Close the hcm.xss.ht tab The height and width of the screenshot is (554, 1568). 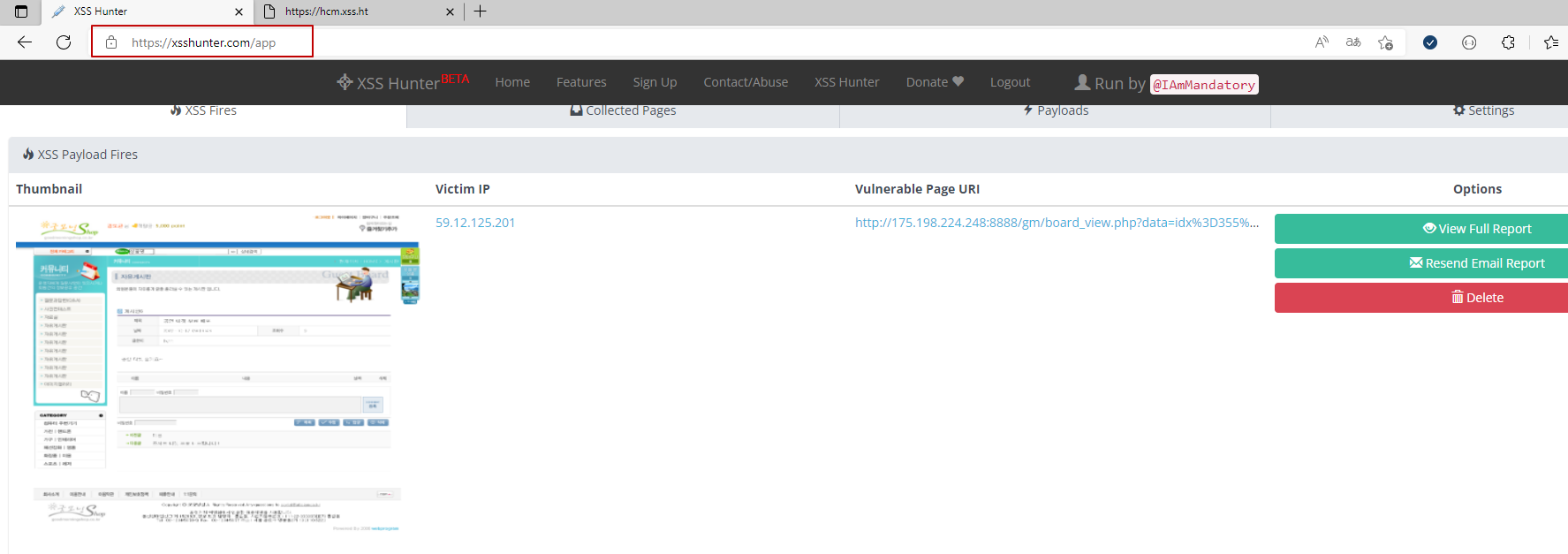click(x=450, y=11)
